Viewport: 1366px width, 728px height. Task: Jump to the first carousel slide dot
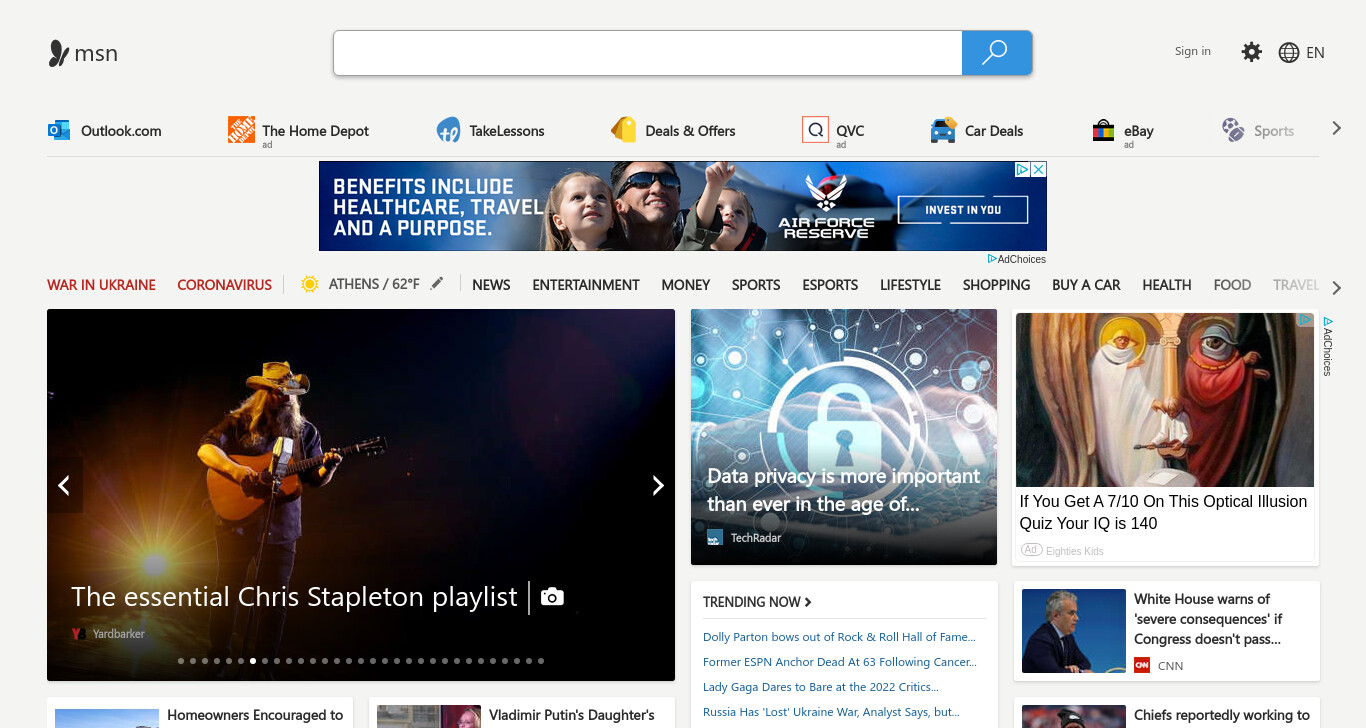(x=181, y=661)
